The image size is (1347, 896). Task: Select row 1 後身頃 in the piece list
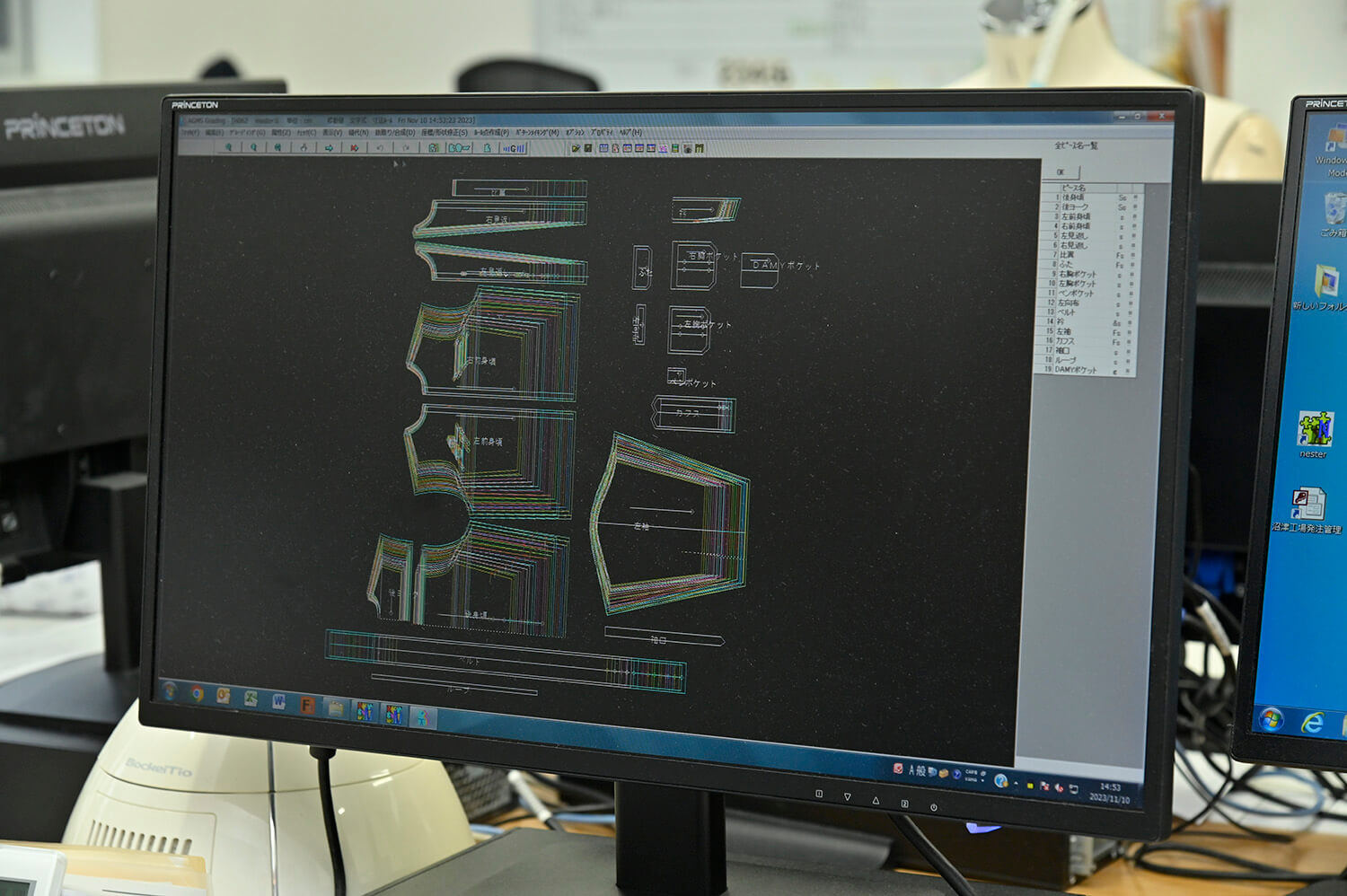pyautogui.click(x=1091, y=198)
